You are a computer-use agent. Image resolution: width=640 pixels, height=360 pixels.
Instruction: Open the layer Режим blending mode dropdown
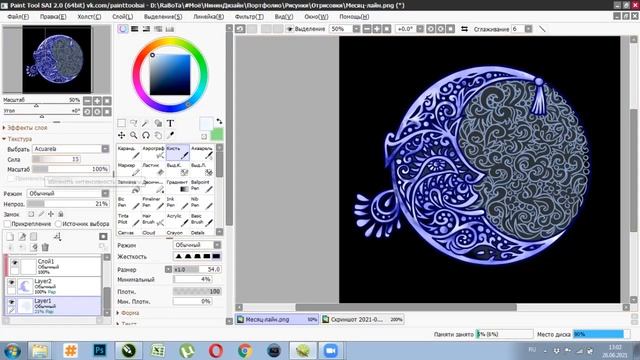(105, 193)
